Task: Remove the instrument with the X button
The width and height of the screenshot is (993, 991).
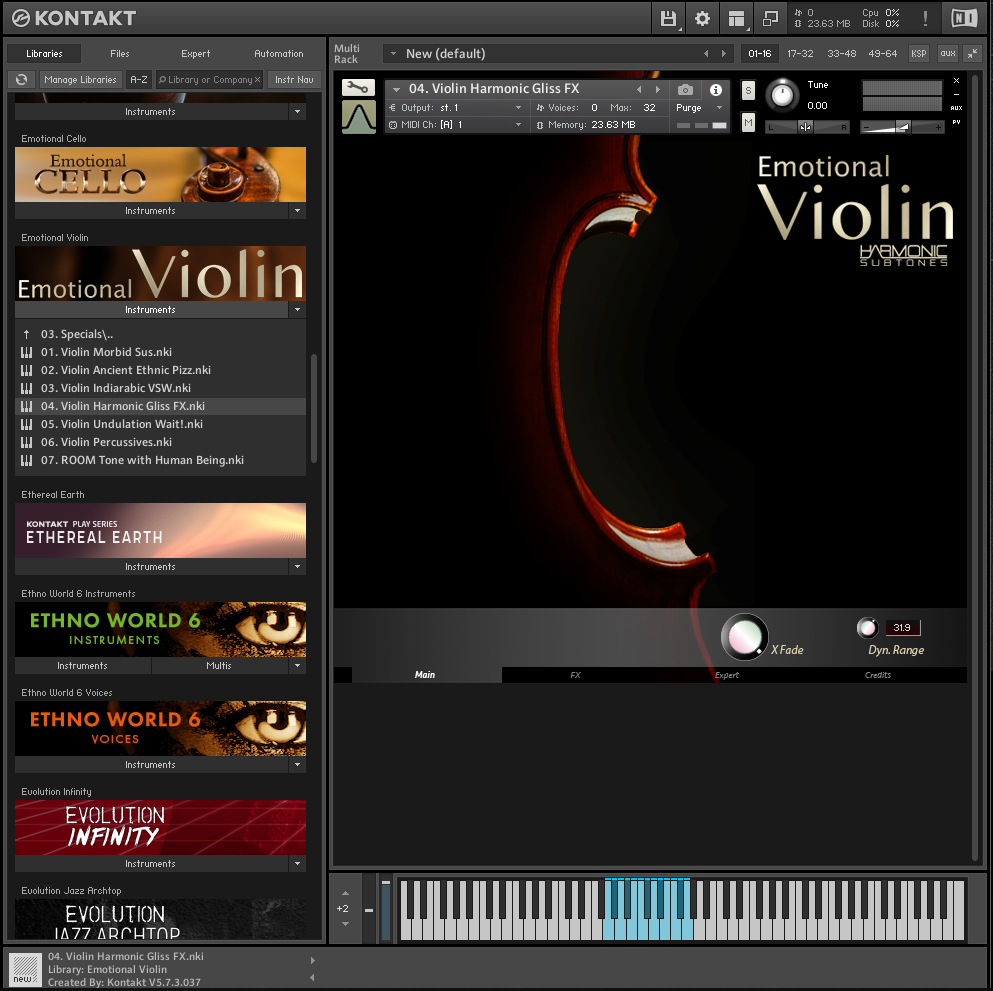Action: pyautogui.click(x=956, y=81)
